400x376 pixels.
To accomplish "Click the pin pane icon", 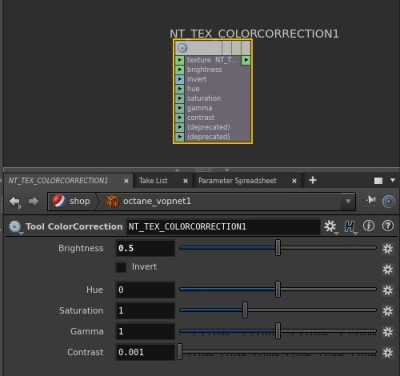I will [370, 200].
